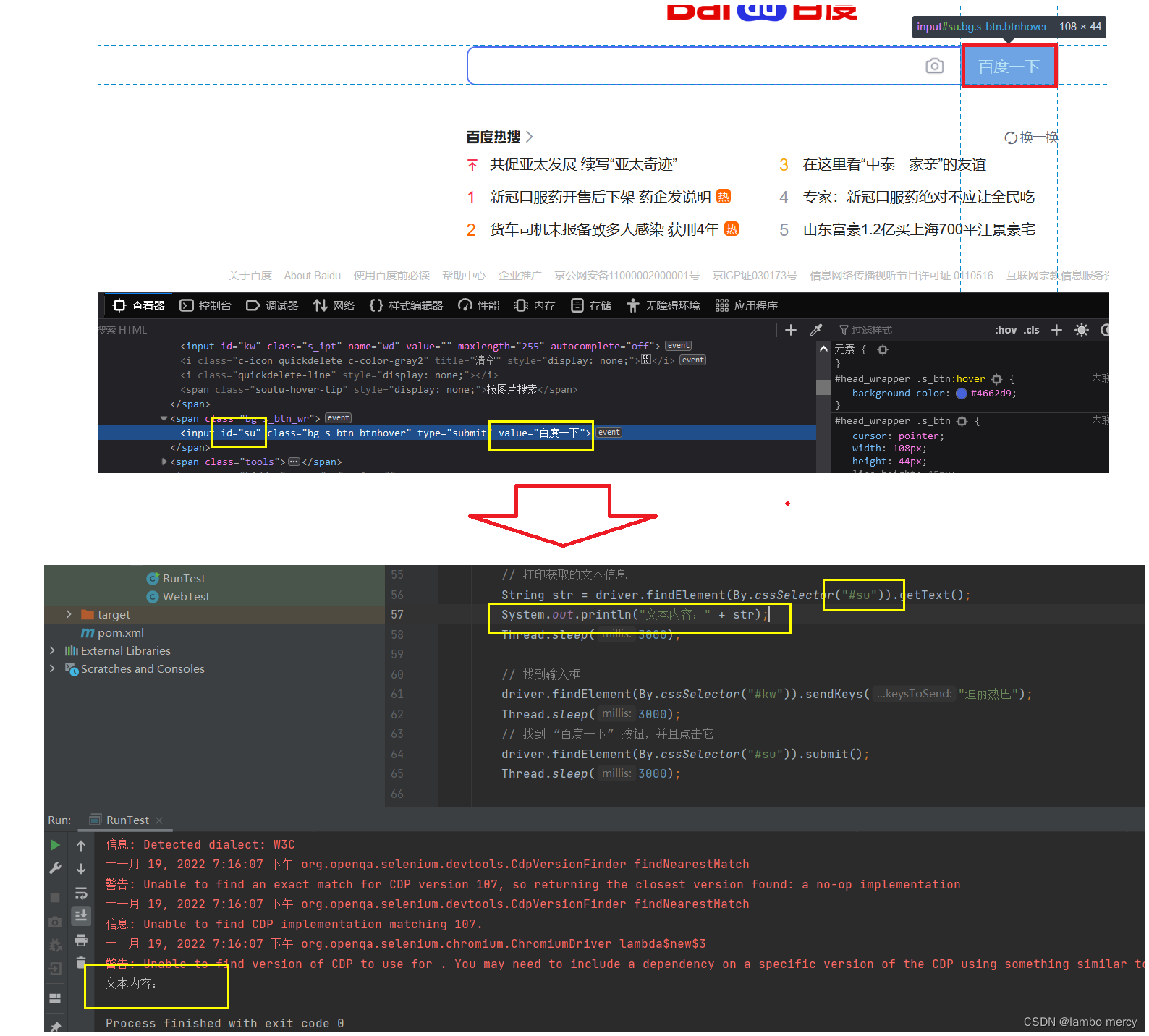Click the event badge on the input#su row
The width and height of the screenshot is (1149, 1036).
coord(609,433)
